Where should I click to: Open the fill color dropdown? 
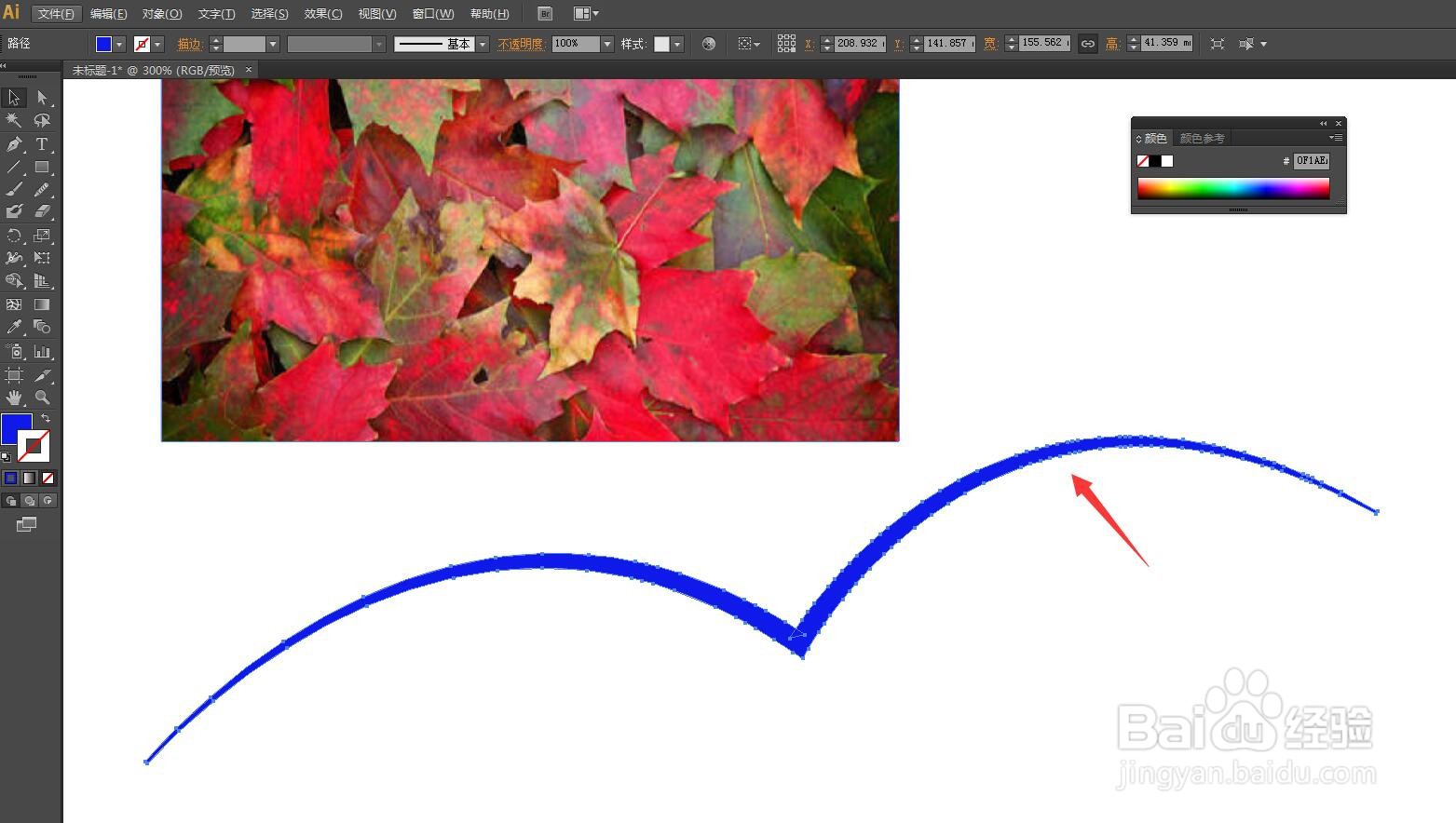click(x=119, y=45)
